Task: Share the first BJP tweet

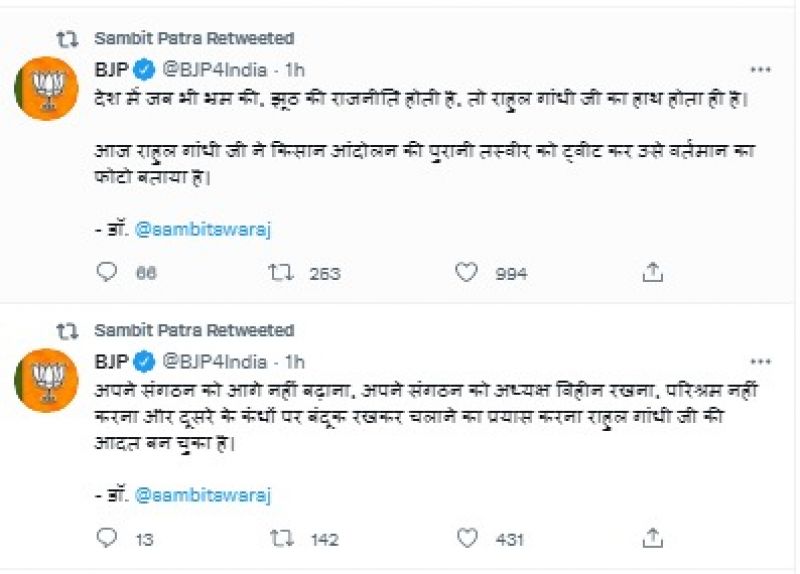Action: click(x=652, y=272)
